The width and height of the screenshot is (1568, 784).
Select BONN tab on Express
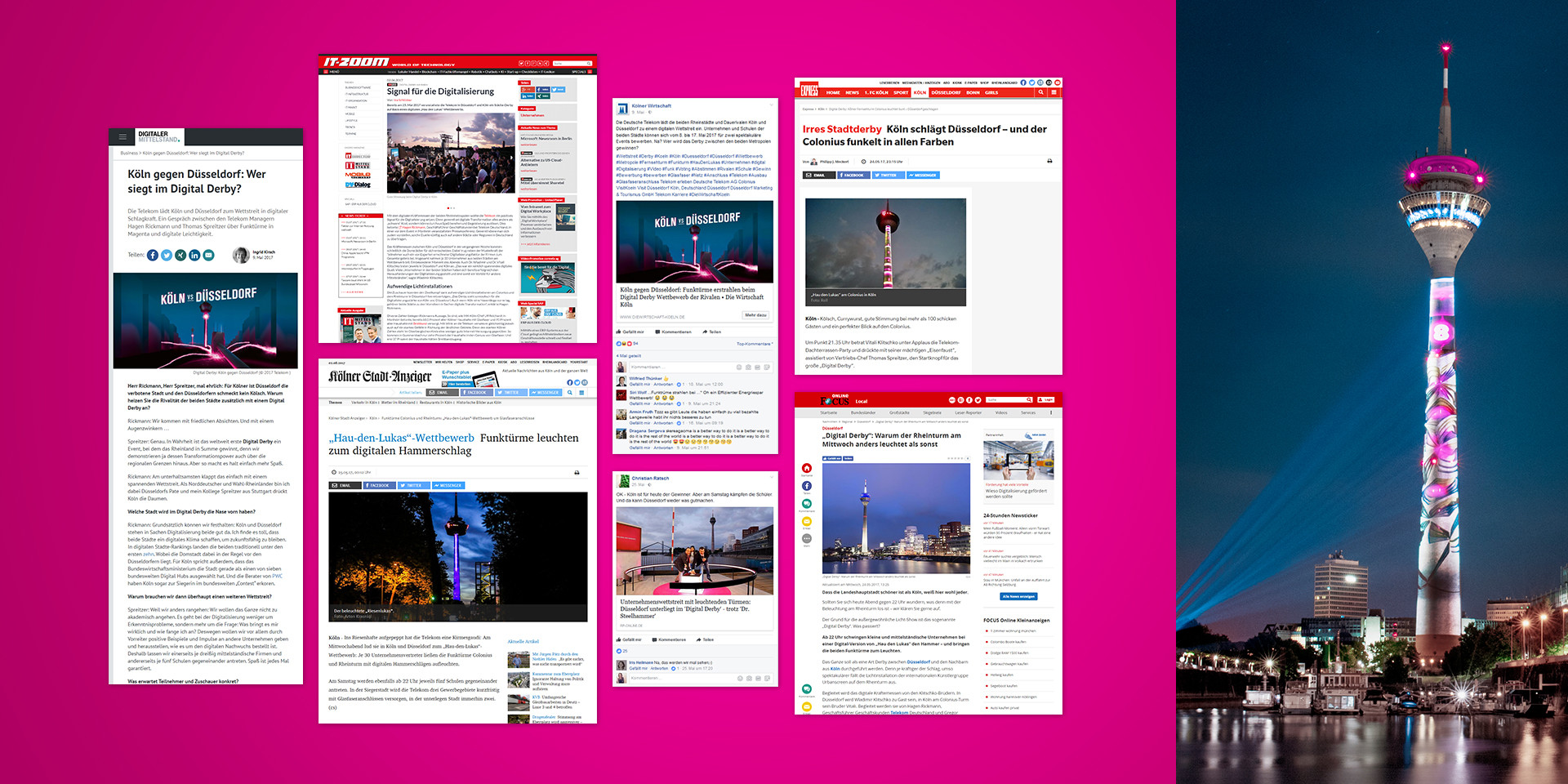point(973,92)
